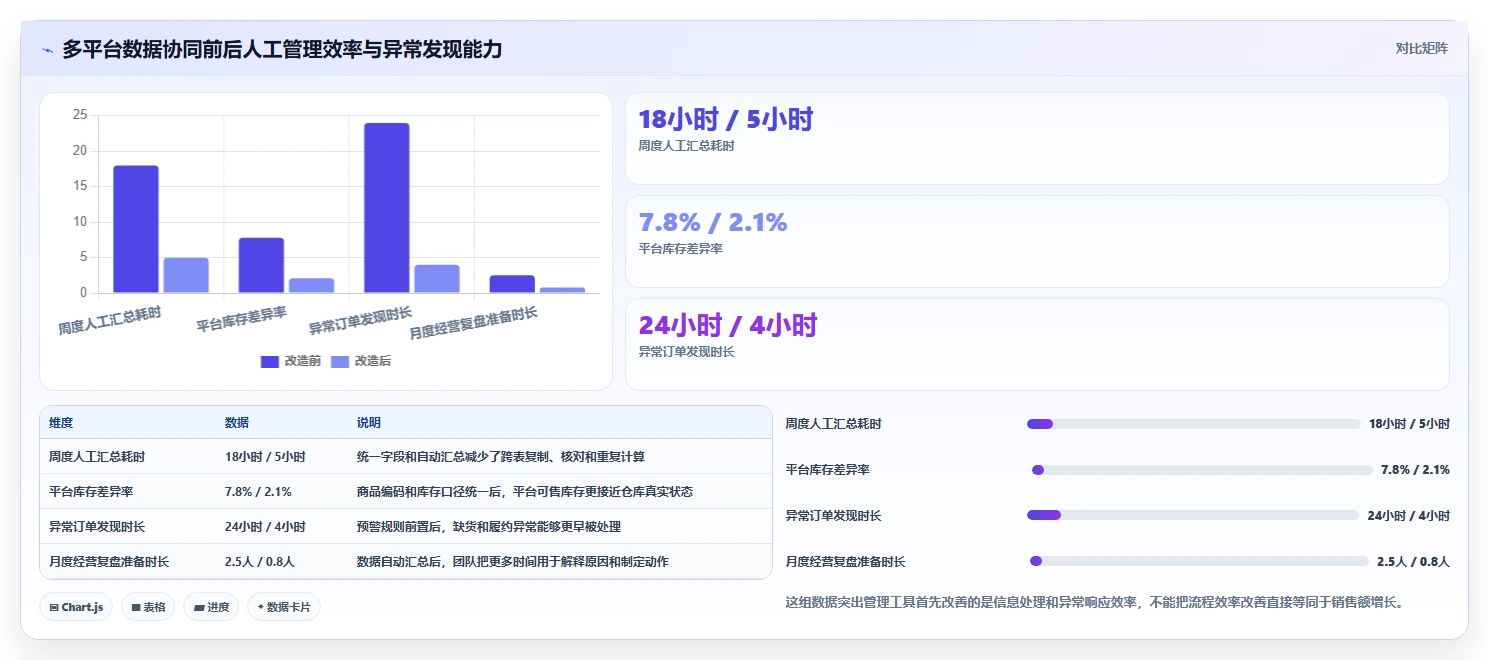Screen dimensions: 1489x660
Task: Click the 数据 column header
Action: click(237, 423)
